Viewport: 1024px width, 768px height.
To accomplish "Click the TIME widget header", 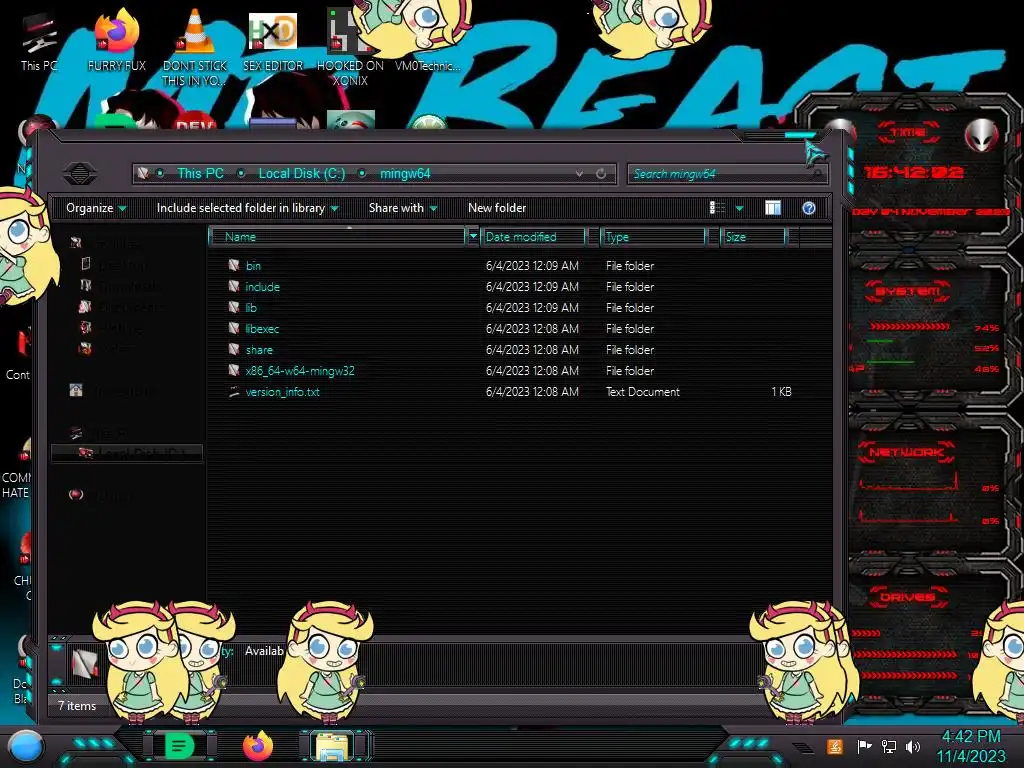I will (908, 132).
